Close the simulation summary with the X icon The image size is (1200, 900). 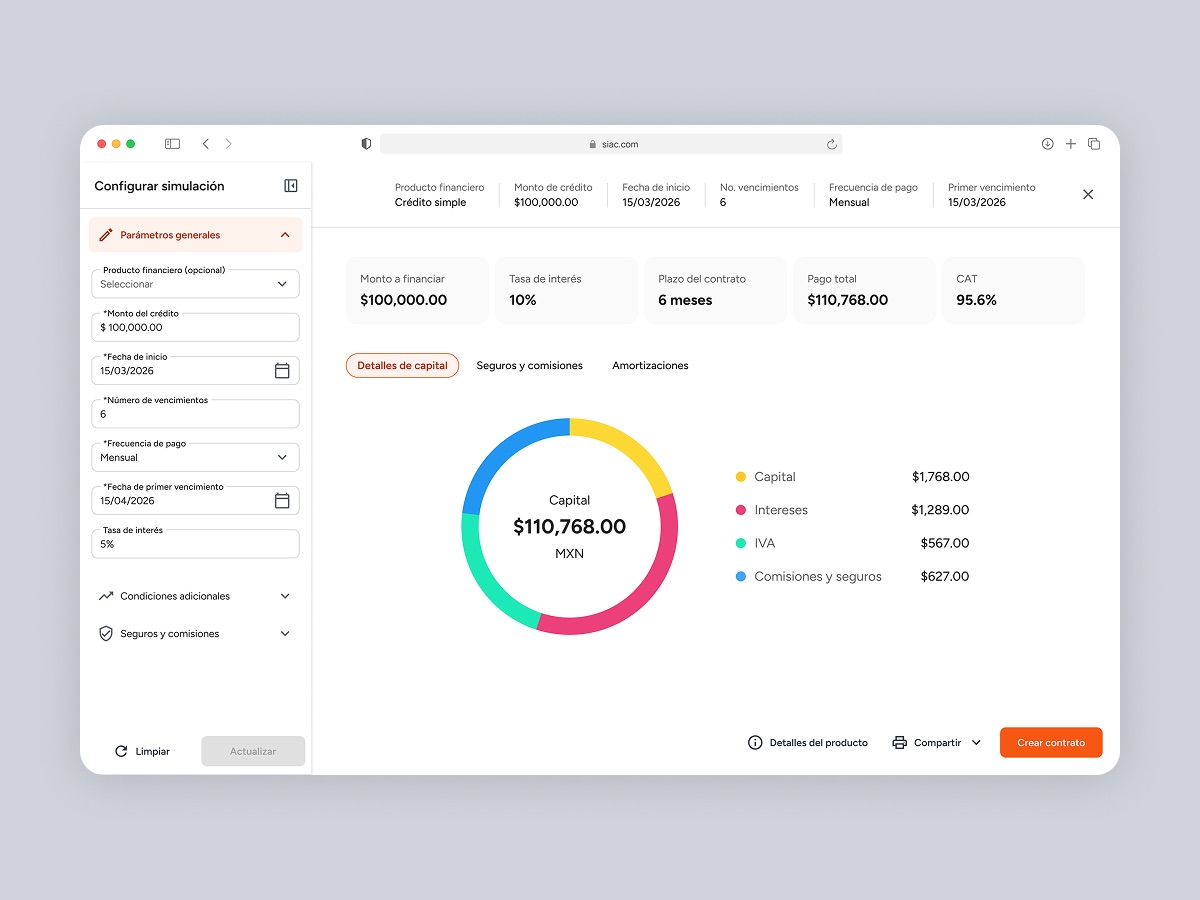point(1088,194)
